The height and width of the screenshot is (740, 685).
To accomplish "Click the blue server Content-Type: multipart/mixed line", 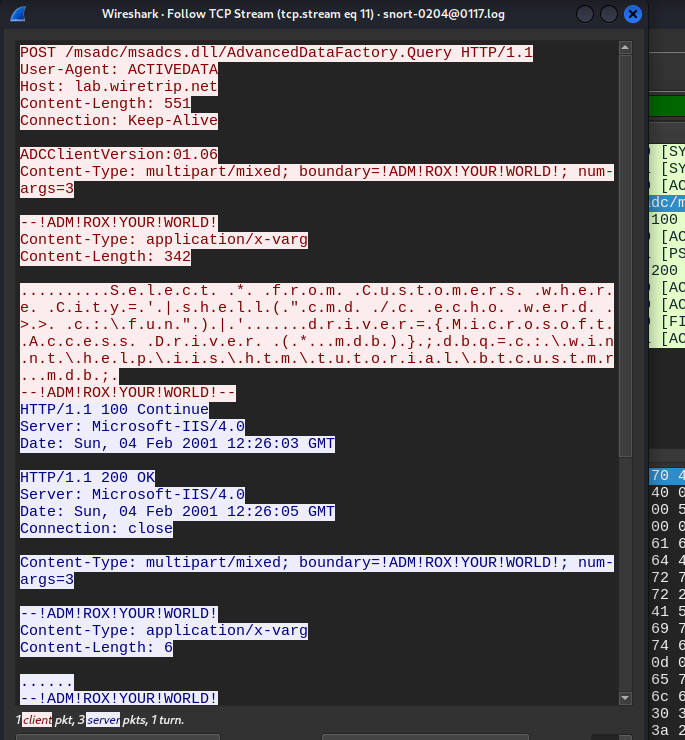I will [317, 571].
